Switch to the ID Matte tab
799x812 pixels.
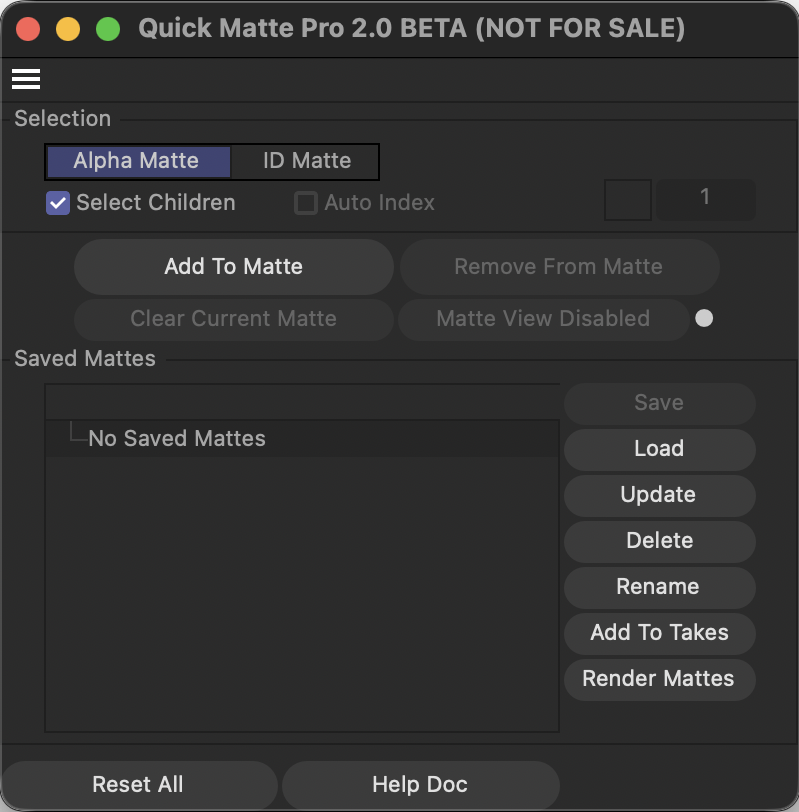tap(304, 161)
